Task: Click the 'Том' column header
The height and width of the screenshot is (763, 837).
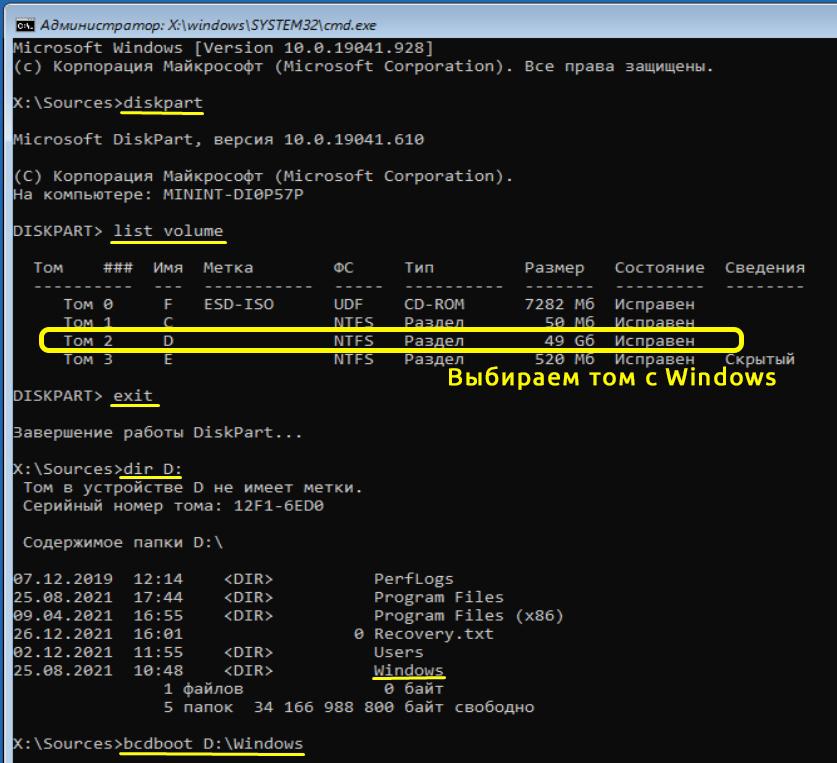Action: point(48,268)
